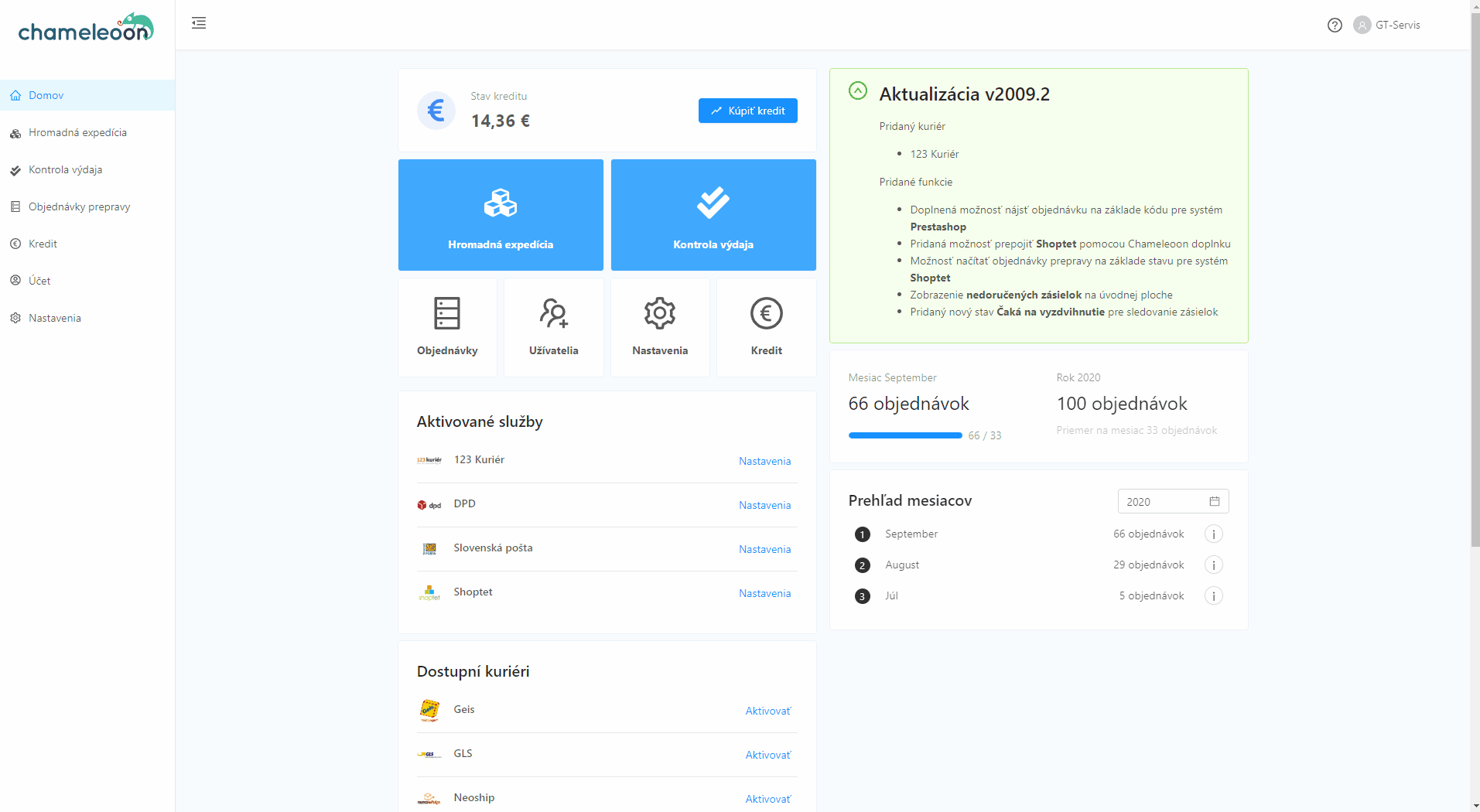Open Objednávky prepravy sidebar item
This screenshot has width=1480, height=812.
tap(87, 206)
